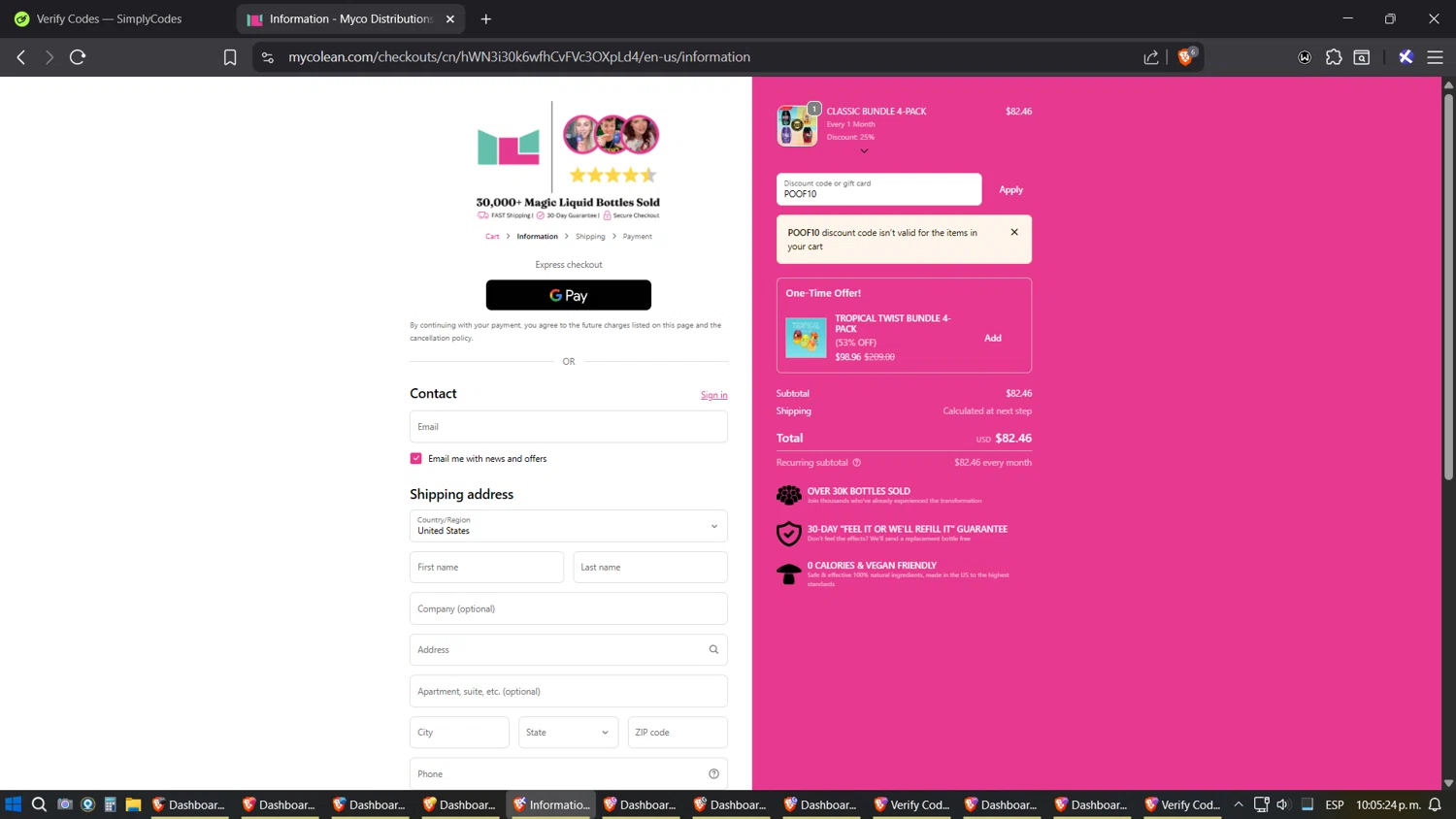The width and height of the screenshot is (1456, 819).
Task: Open the volume control in system tray
Action: point(1282,804)
